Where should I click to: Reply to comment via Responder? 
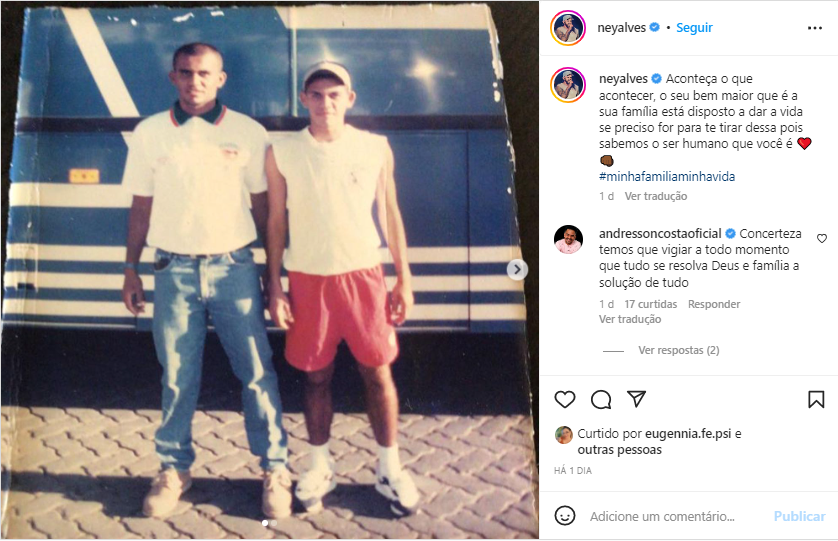point(713,304)
